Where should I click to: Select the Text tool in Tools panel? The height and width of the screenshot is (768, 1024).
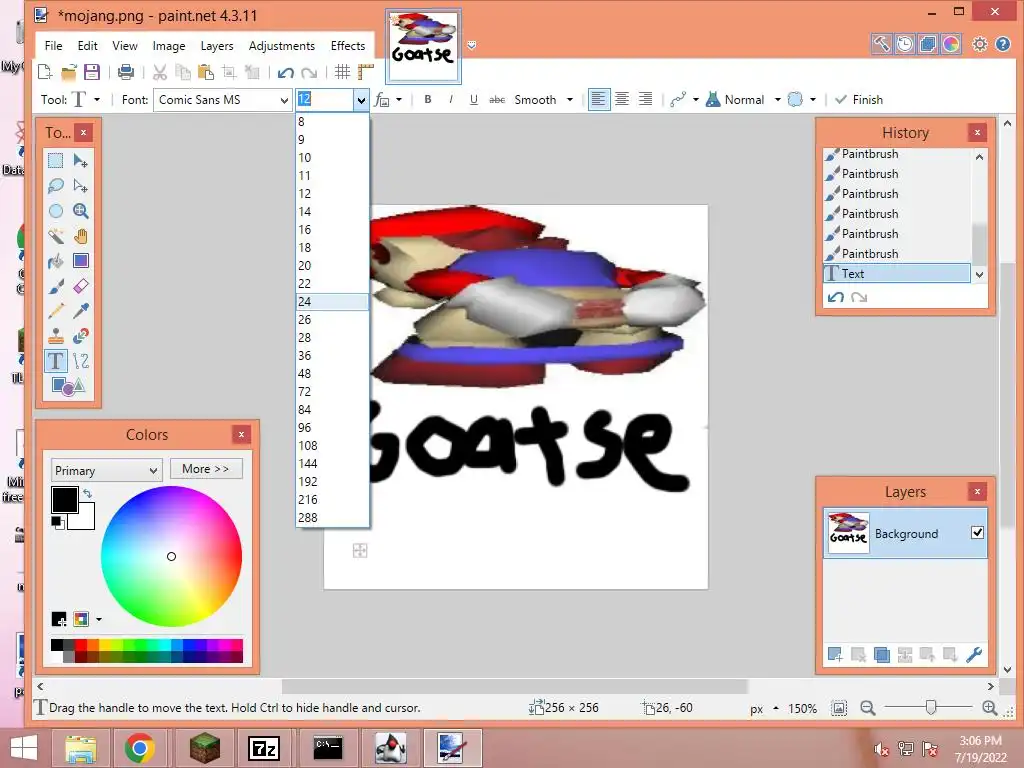pyautogui.click(x=56, y=360)
